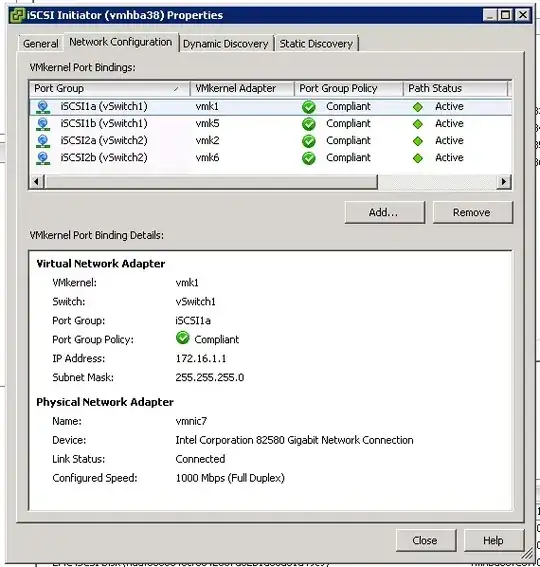Click the Active diamond icon in iSCSI2b row
This screenshot has width=540, height=567.
tap(418, 158)
